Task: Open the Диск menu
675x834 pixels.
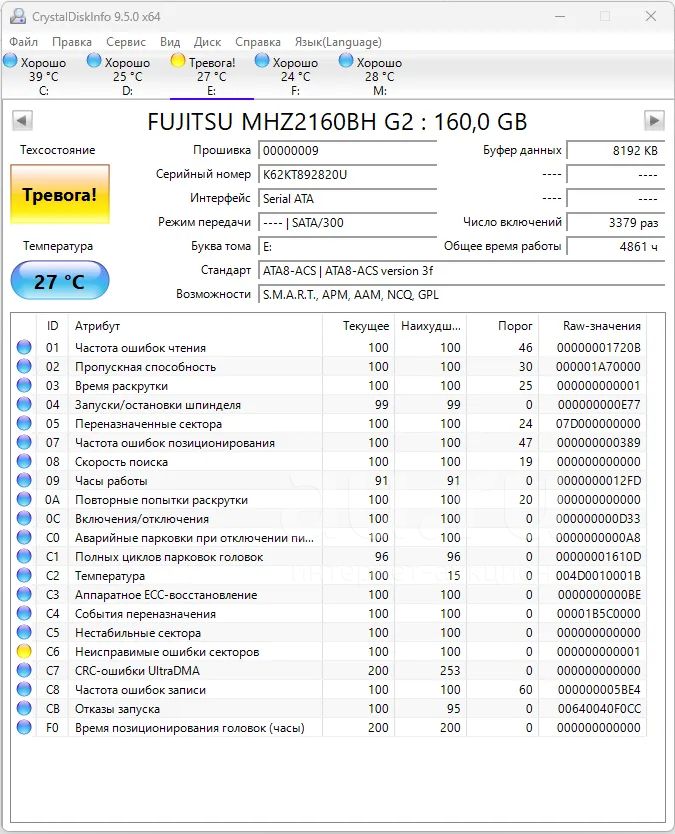Action: pos(207,42)
